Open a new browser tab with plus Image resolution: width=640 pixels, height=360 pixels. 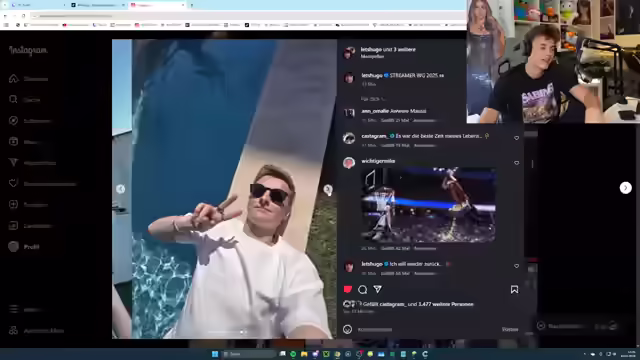pyautogui.click(x=191, y=5)
